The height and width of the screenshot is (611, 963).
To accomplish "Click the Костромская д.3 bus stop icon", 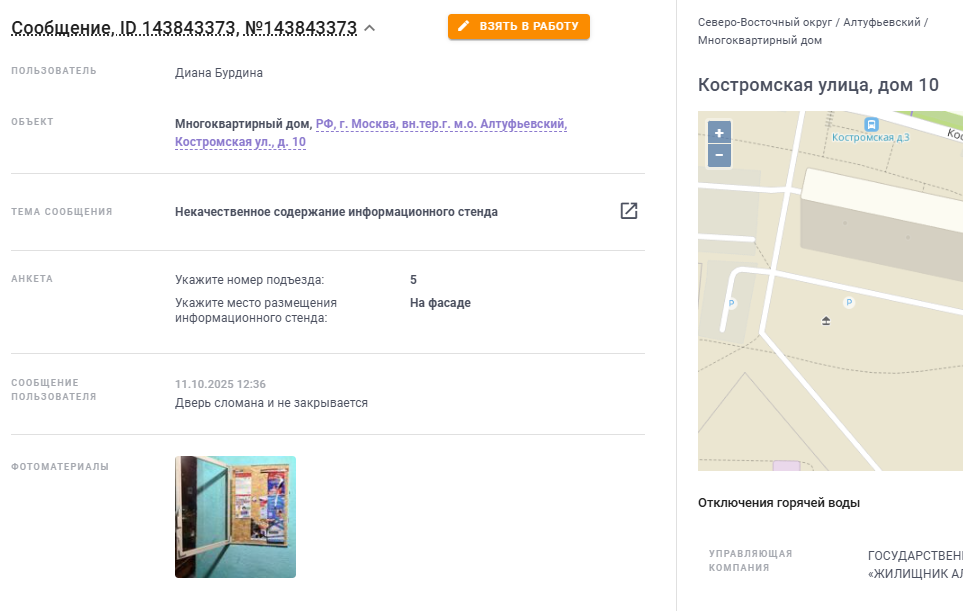I will (x=871, y=124).
